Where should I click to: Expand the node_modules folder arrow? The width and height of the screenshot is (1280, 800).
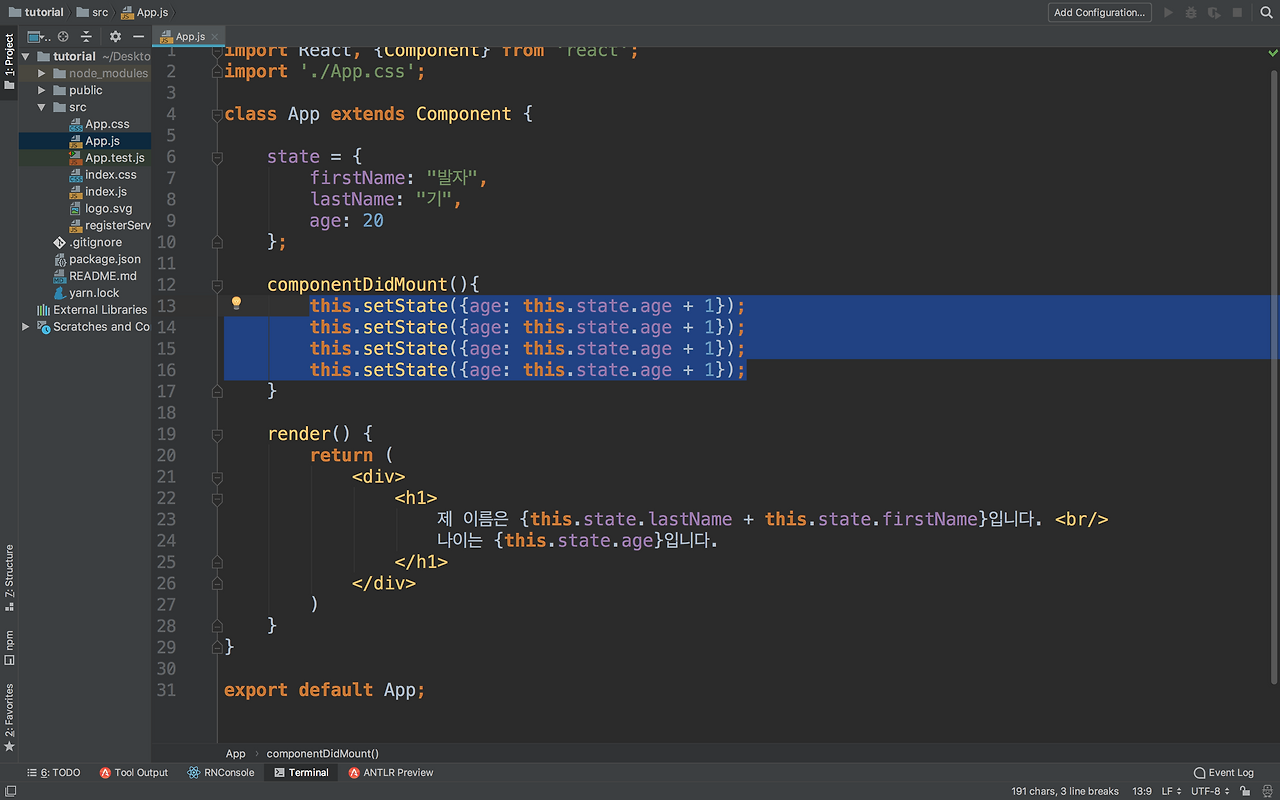pos(42,74)
